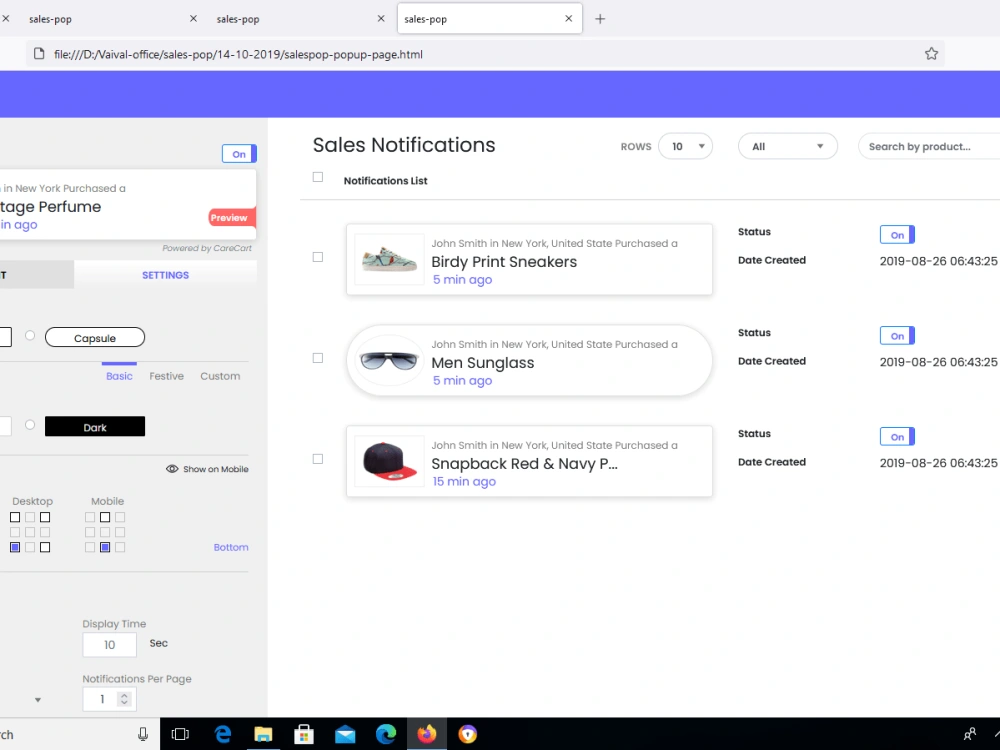Viewport: 1000px width, 750px height.
Task: Click the Notifications Per Page stepper arrows
Action: pos(124,699)
